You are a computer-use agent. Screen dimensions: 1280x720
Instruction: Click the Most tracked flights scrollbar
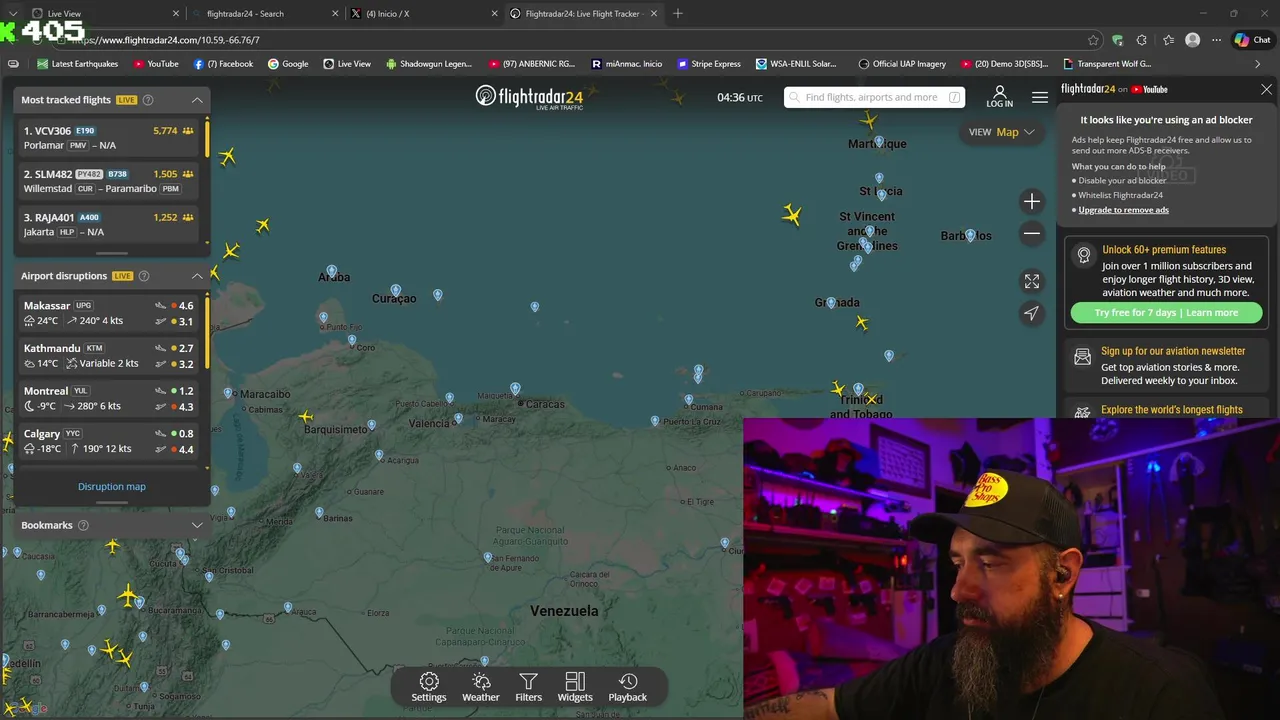pos(208,138)
